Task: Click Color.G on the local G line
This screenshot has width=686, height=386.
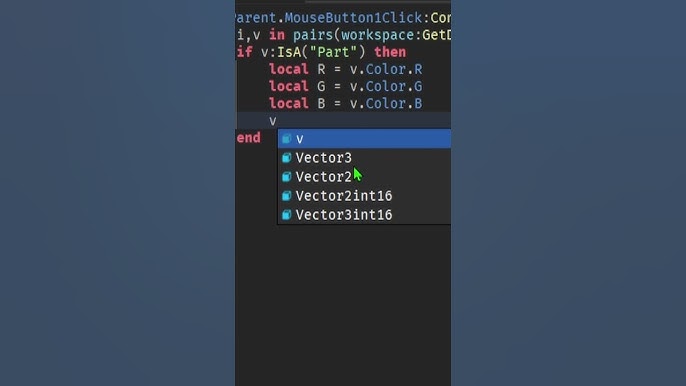Action: 394,86
